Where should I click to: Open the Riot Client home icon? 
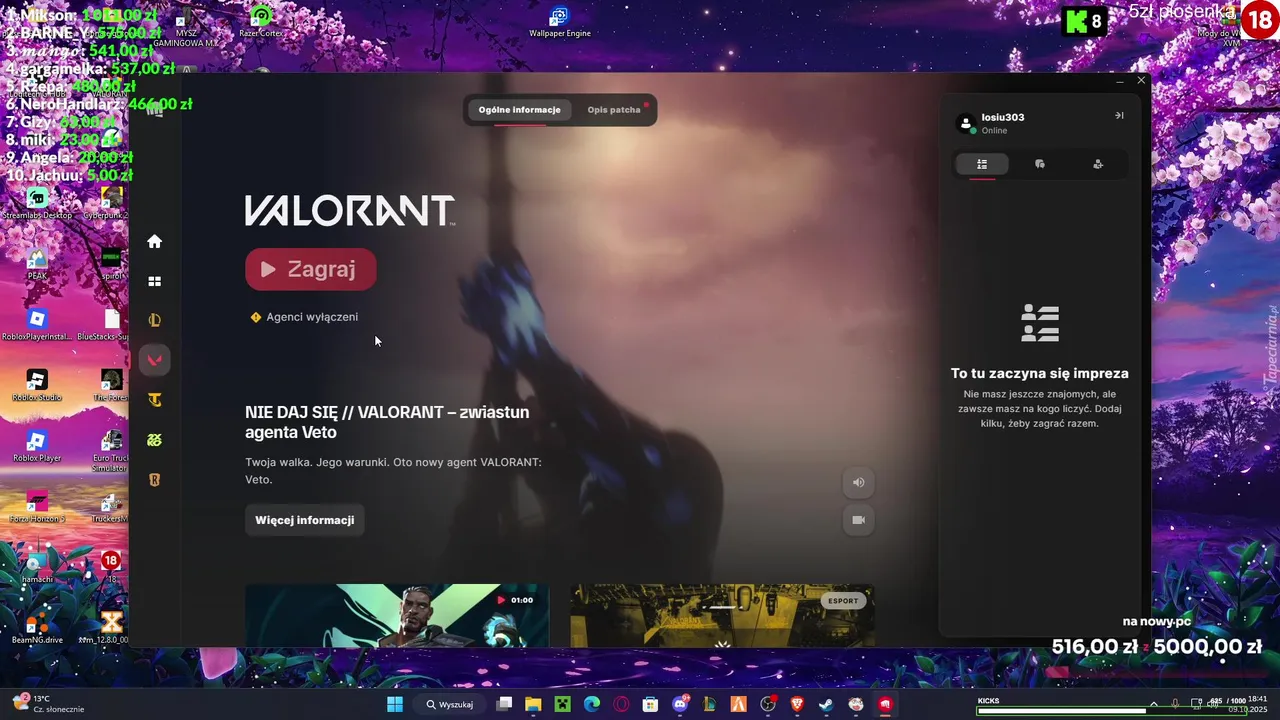pos(155,241)
